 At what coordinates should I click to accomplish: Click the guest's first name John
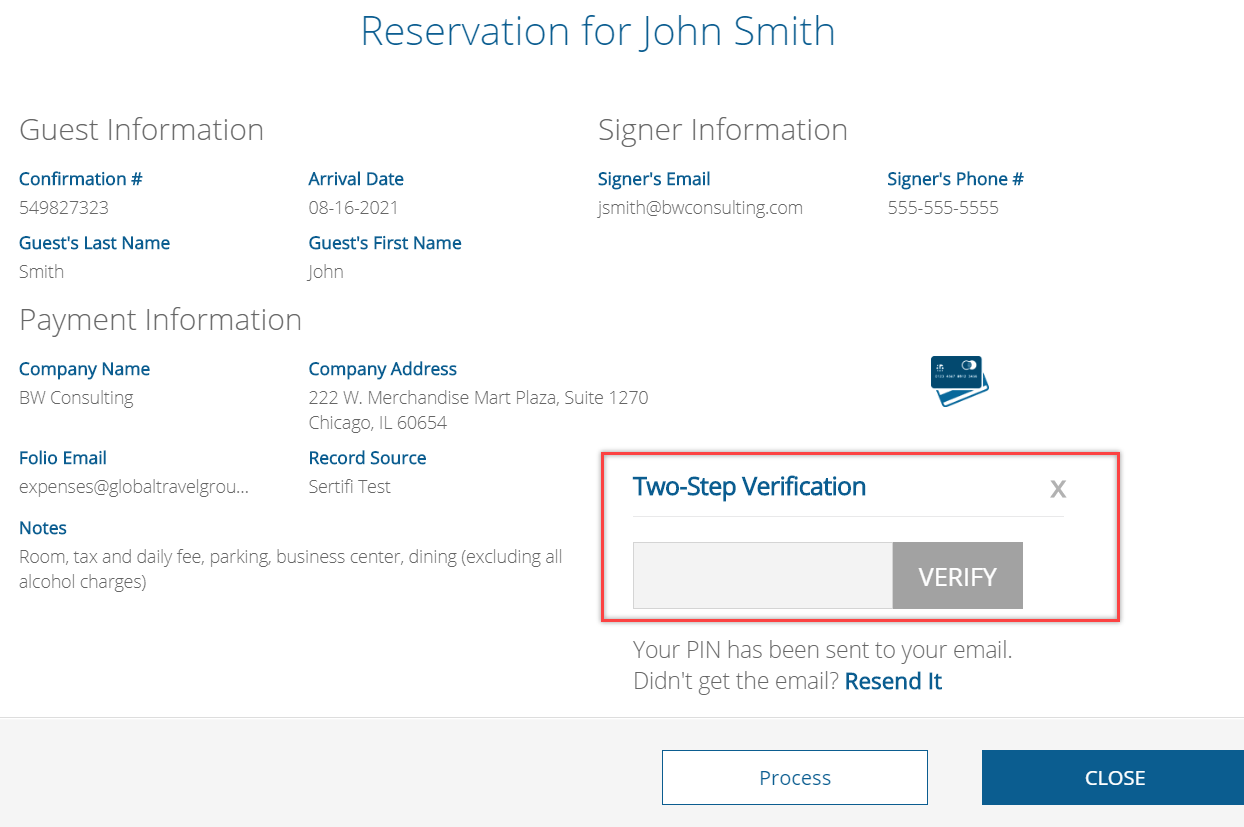326,272
